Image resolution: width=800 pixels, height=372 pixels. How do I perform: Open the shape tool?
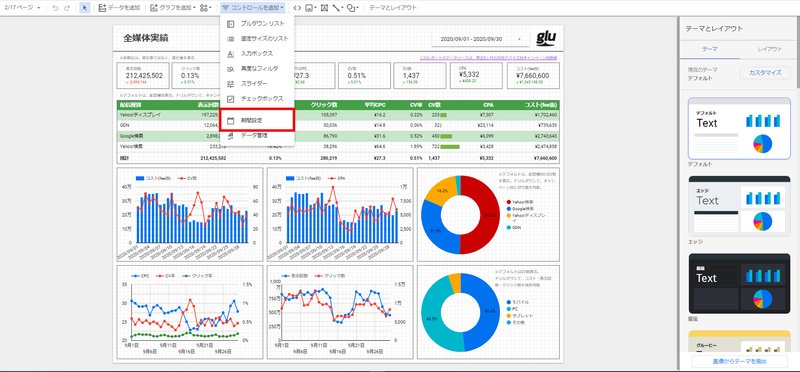click(353, 8)
